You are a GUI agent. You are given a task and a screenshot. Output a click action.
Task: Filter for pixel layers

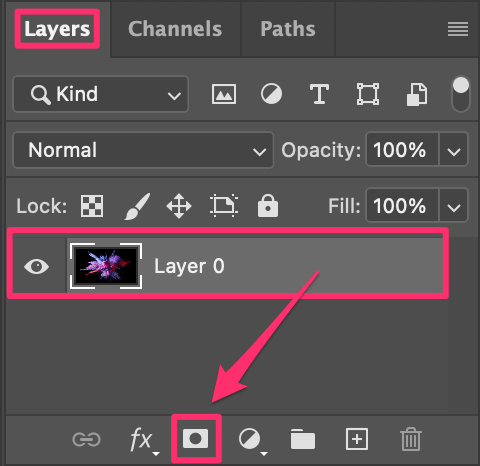click(224, 94)
